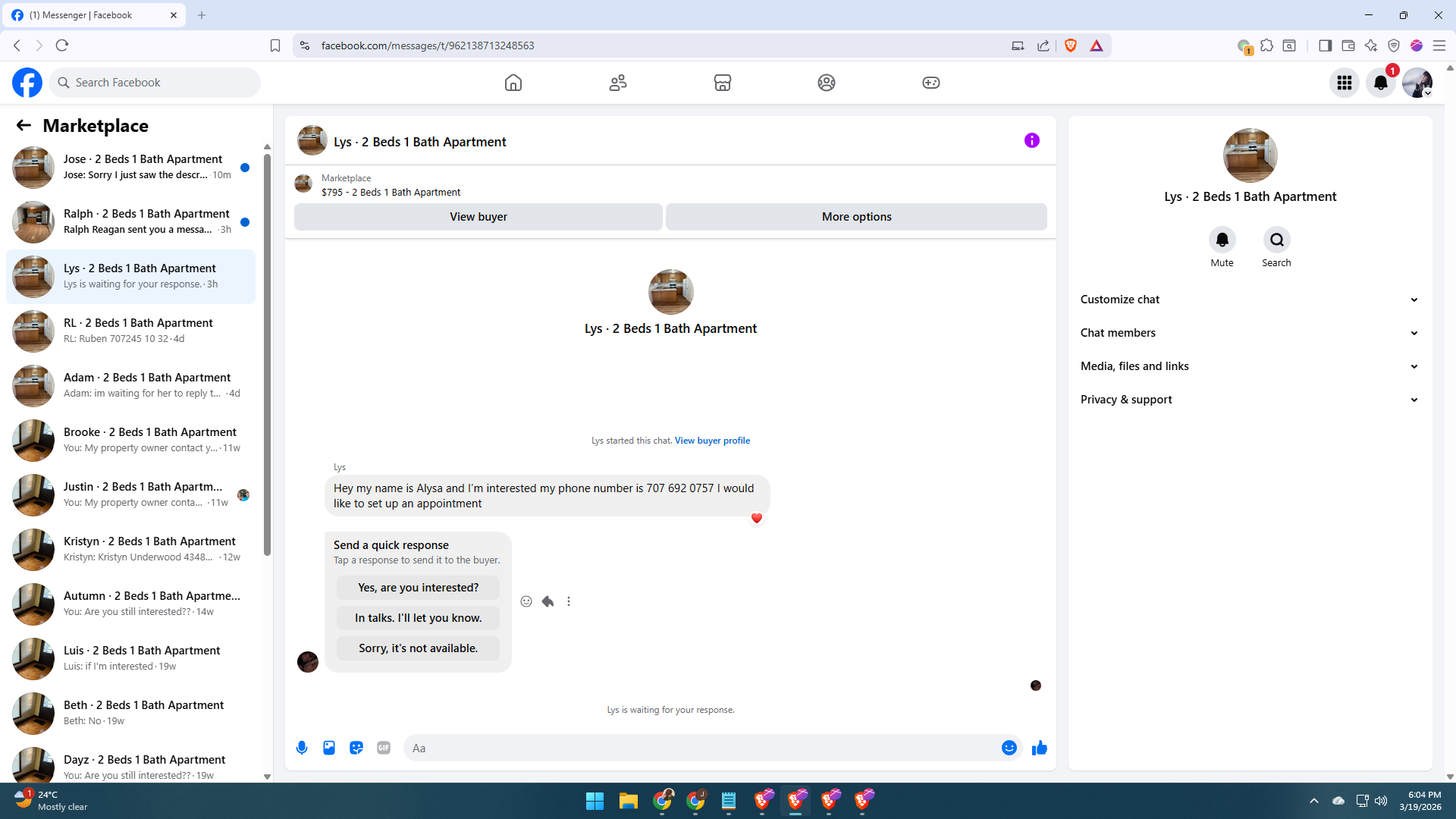The height and width of the screenshot is (819, 1456).
Task: Open the Marketplace storefront icon
Action: 722,83
